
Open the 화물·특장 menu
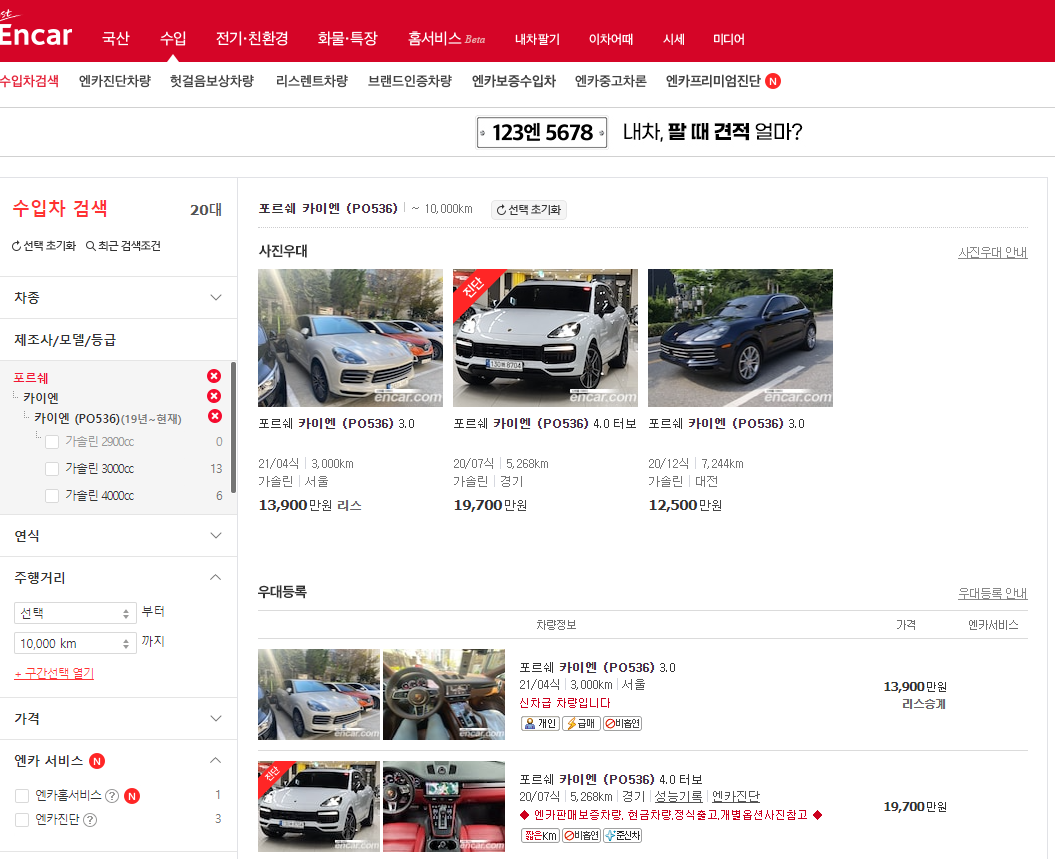coord(347,38)
